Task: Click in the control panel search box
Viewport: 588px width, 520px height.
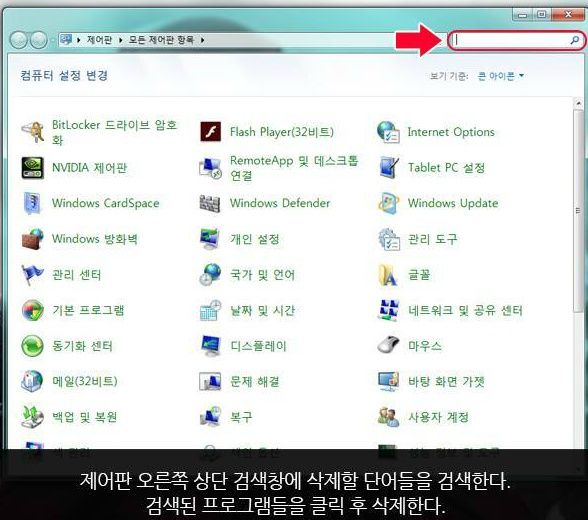Action: (516, 40)
